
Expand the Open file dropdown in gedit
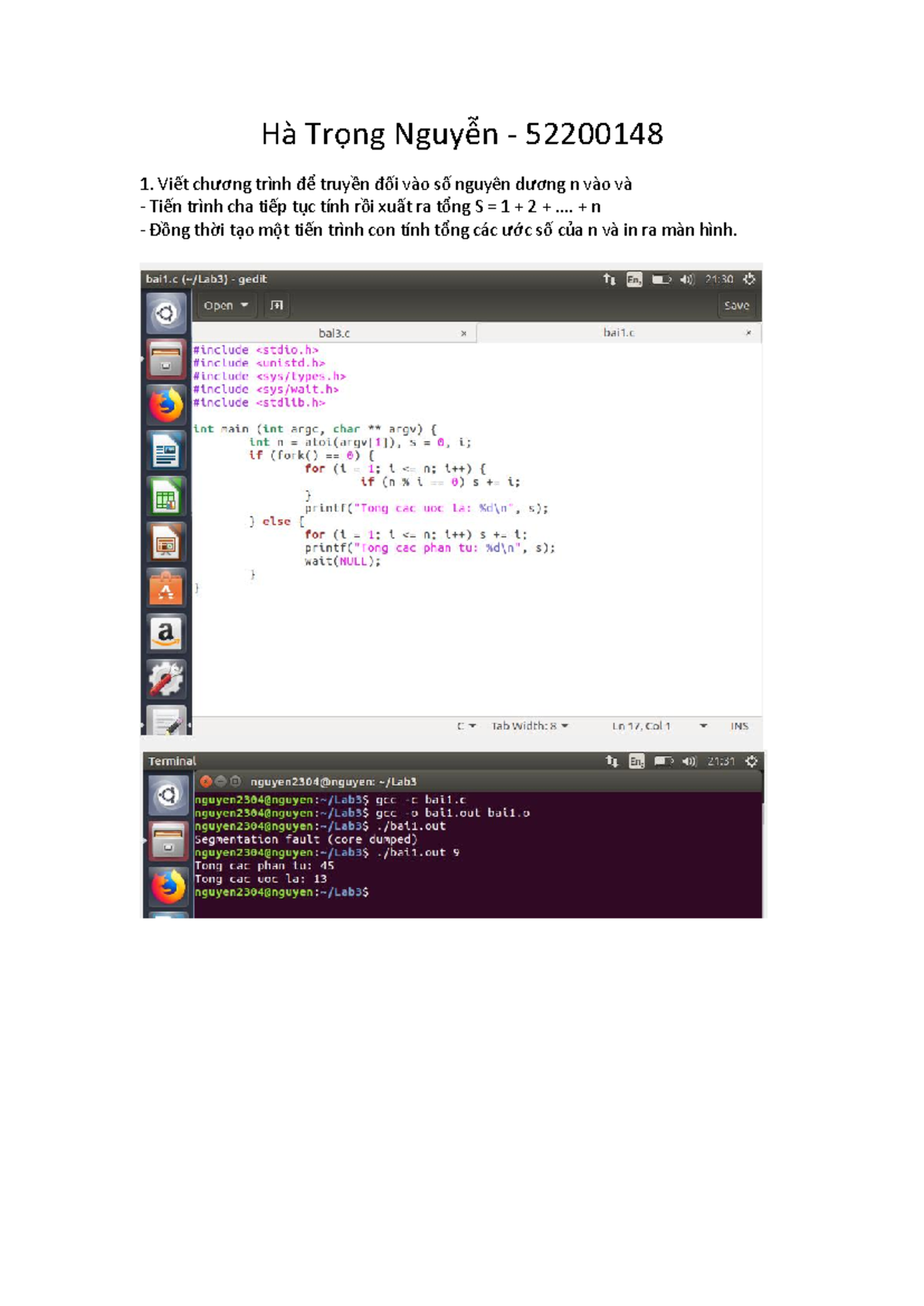[x=226, y=306]
